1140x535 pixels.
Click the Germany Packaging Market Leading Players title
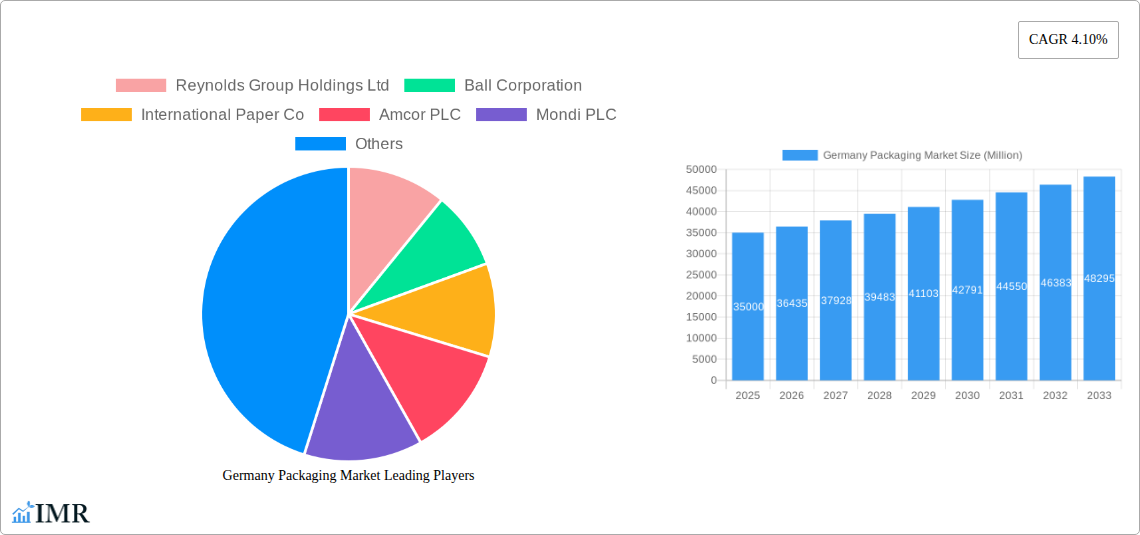coord(348,476)
